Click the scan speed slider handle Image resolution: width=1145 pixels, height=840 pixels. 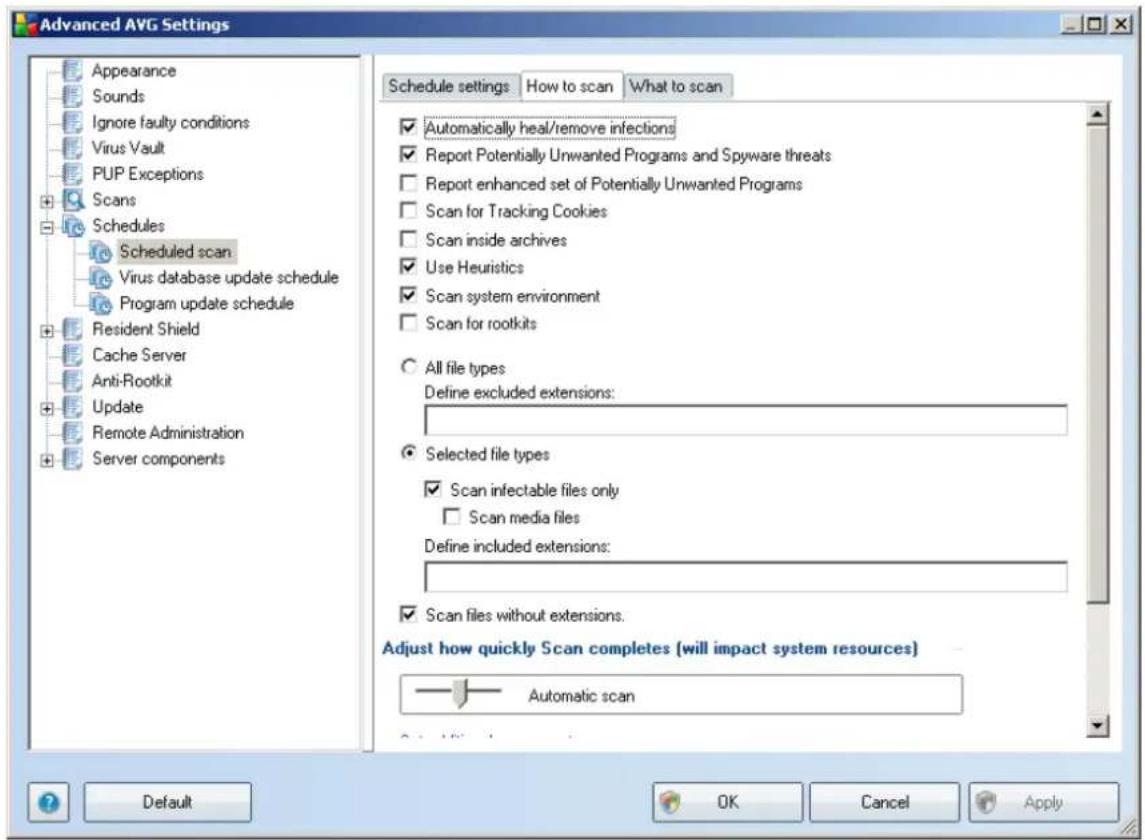coord(459,692)
